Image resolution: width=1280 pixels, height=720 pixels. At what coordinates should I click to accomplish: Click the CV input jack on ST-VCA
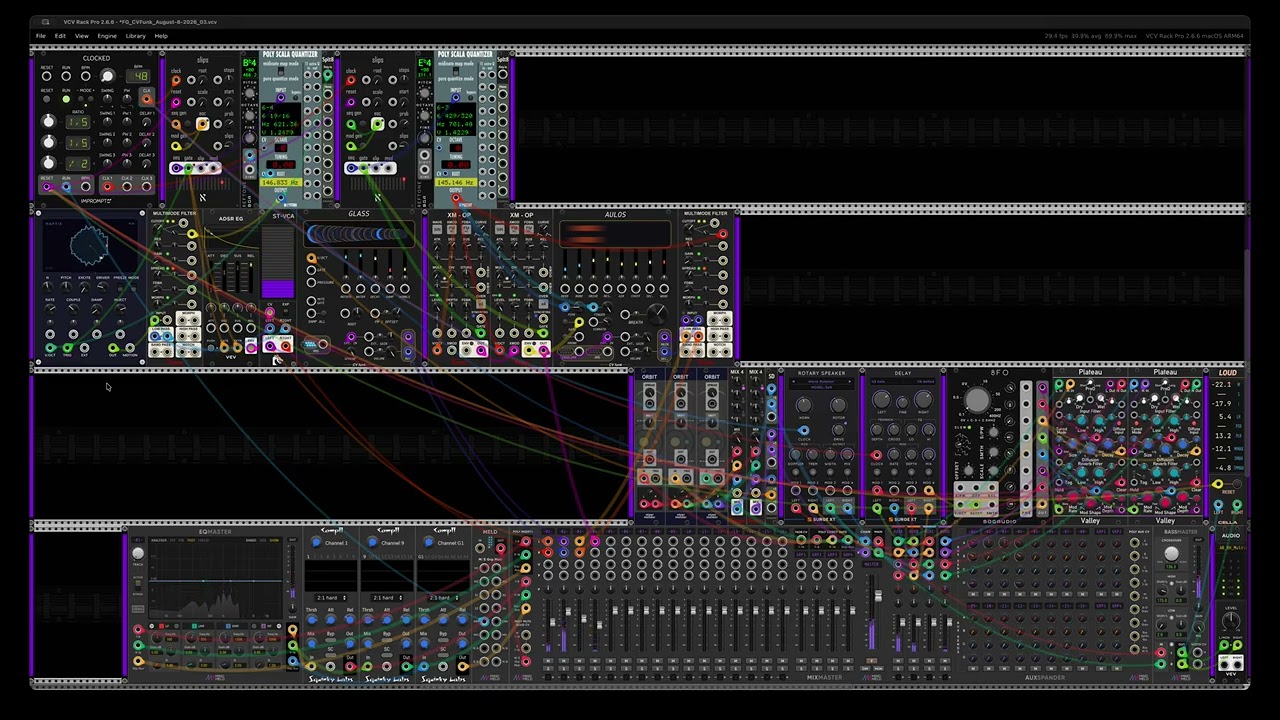269,314
